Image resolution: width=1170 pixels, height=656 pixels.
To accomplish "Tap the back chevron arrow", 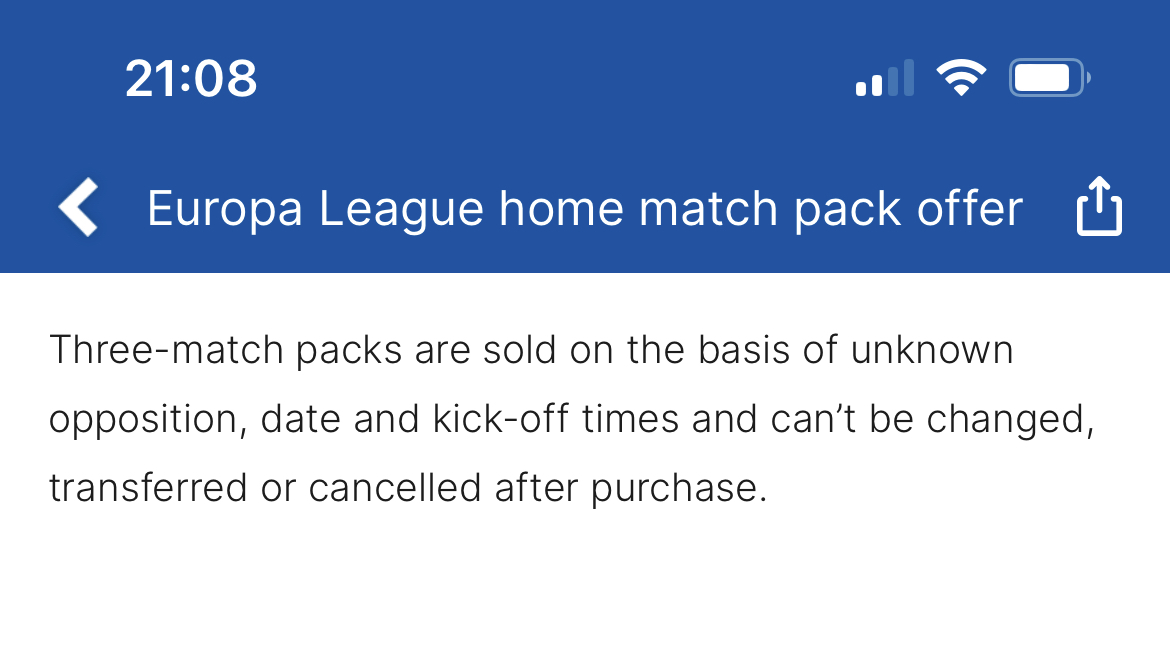I will (78, 207).
